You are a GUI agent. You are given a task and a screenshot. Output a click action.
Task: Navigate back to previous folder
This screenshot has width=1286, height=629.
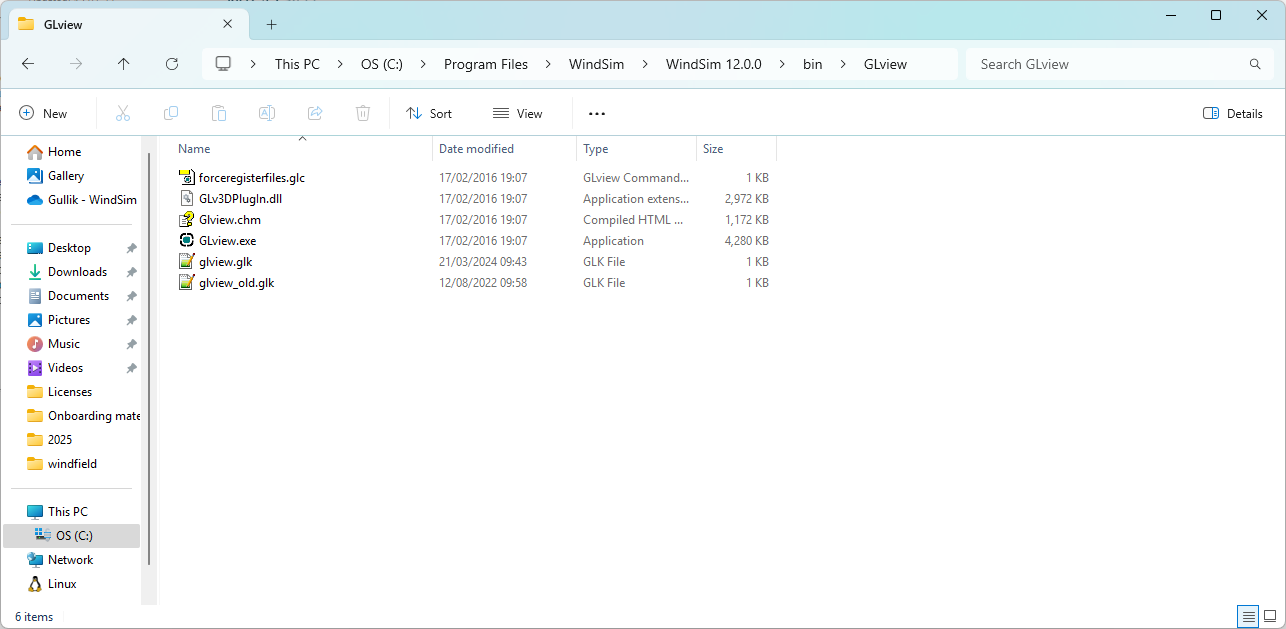(x=28, y=64)
